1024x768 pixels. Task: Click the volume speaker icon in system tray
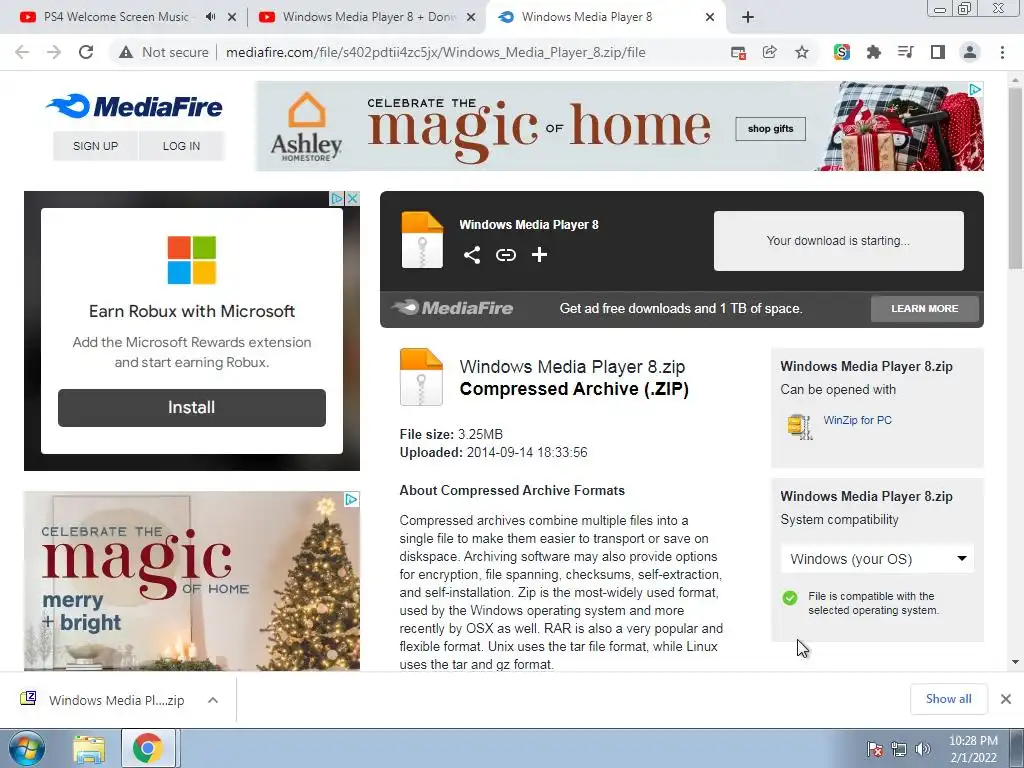[923, 749]
